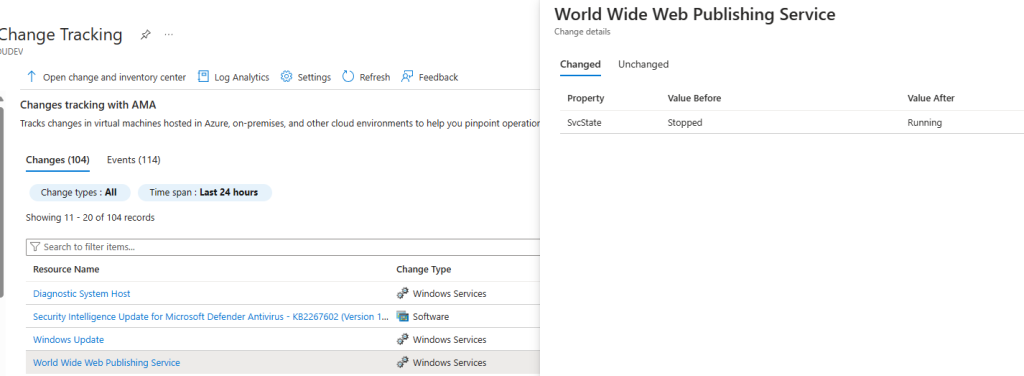Image resolution: width=1024 pixels, height=376 pixels.
Task: Click the Log Analytics icon
Action: click(x=203, y=76)
